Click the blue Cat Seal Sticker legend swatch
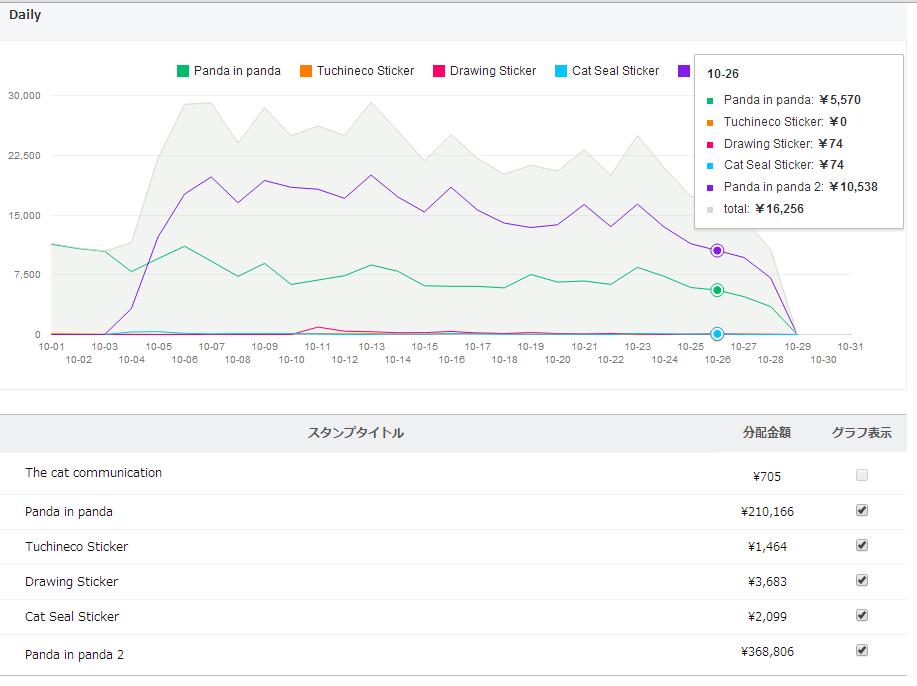Screen dimensions: 917x686 click(x=561, y=71)
